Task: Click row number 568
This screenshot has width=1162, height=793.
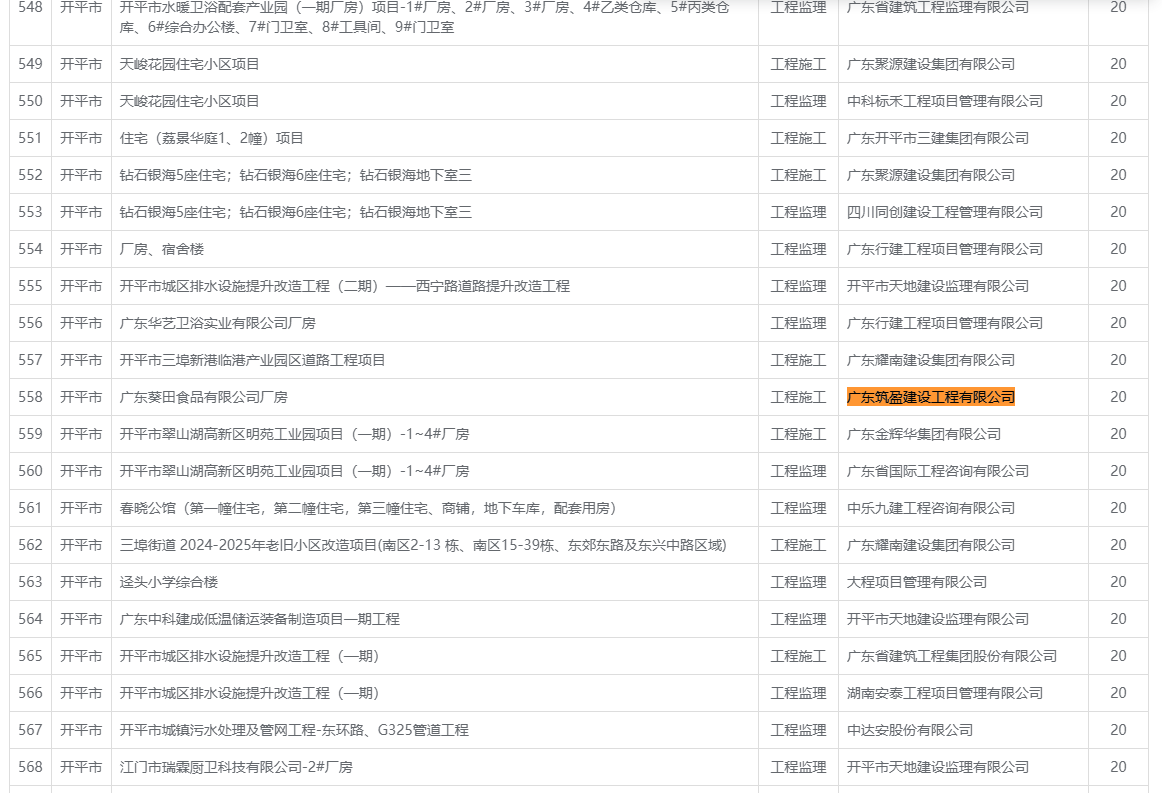Action: [x=30, y=767]
